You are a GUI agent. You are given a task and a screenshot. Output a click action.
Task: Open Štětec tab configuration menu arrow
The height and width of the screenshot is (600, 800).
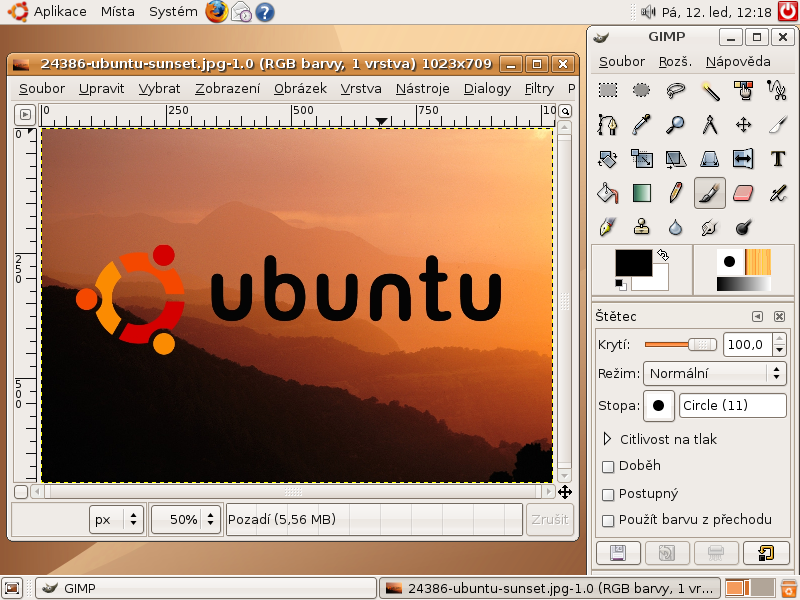[x=757, y=317]
